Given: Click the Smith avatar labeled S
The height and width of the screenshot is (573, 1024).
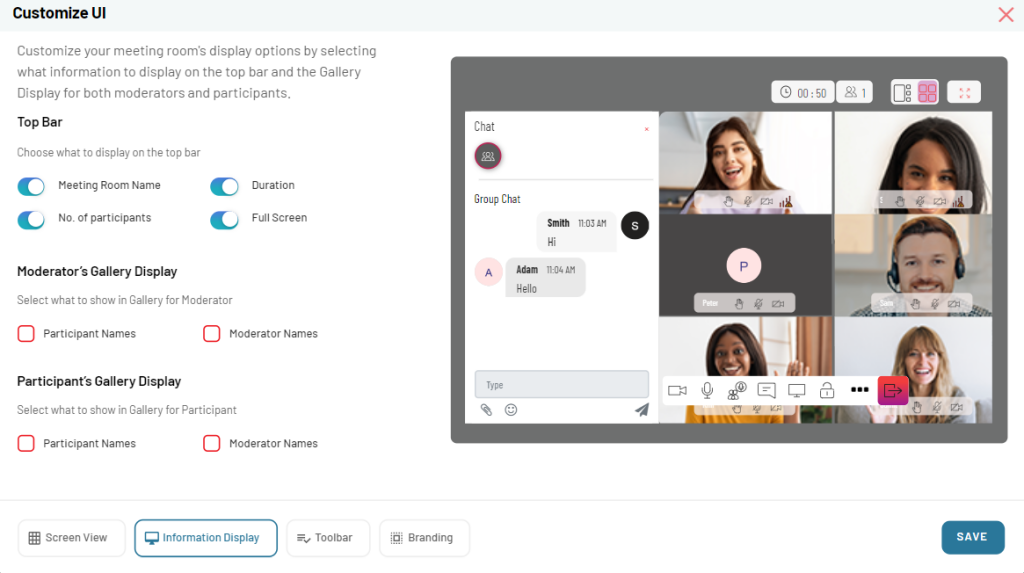Looking at the screenshot, I should click(x=635, y=225).
